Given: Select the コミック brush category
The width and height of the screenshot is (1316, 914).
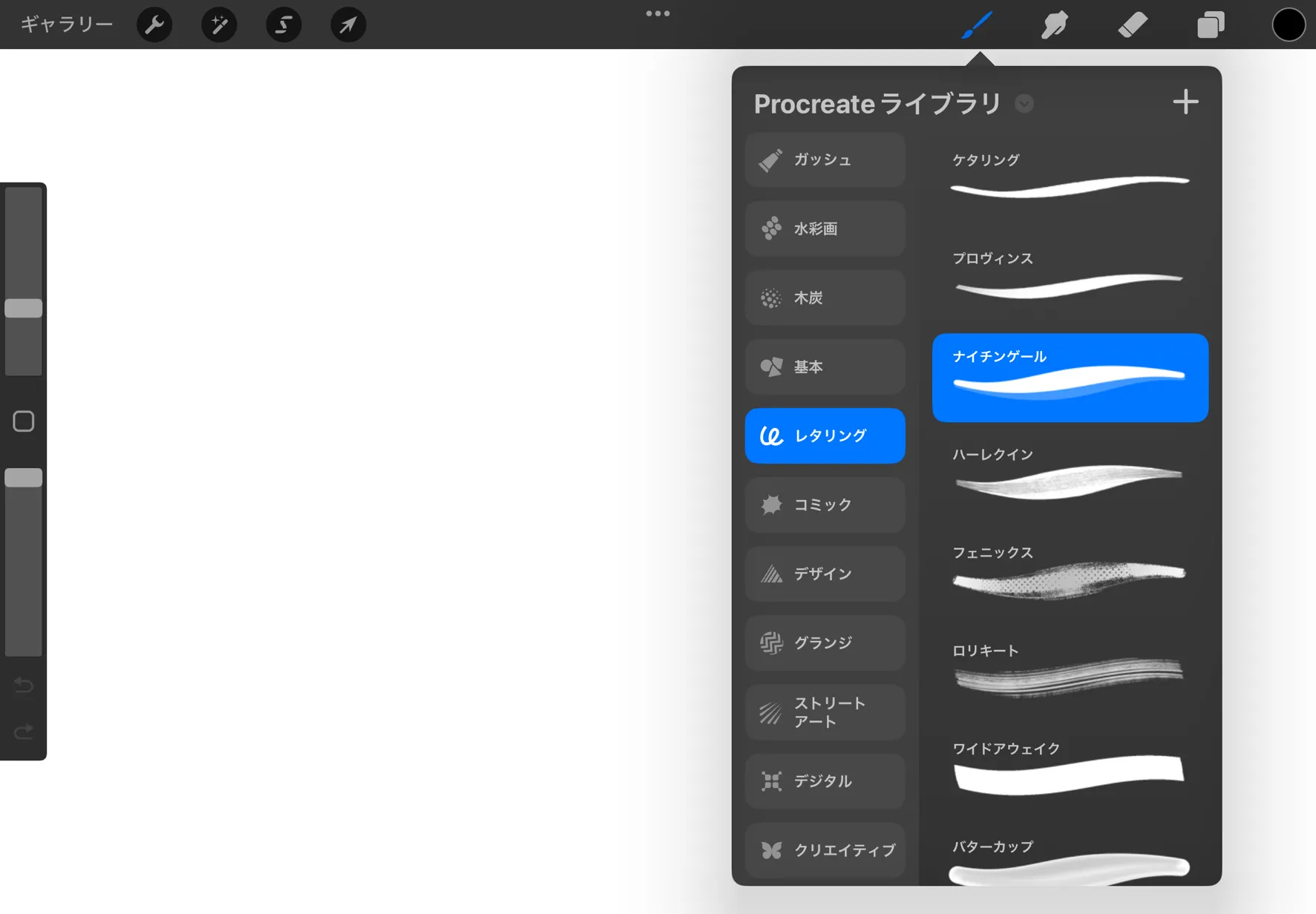Looking at the screenshot, I should (825, 504).
